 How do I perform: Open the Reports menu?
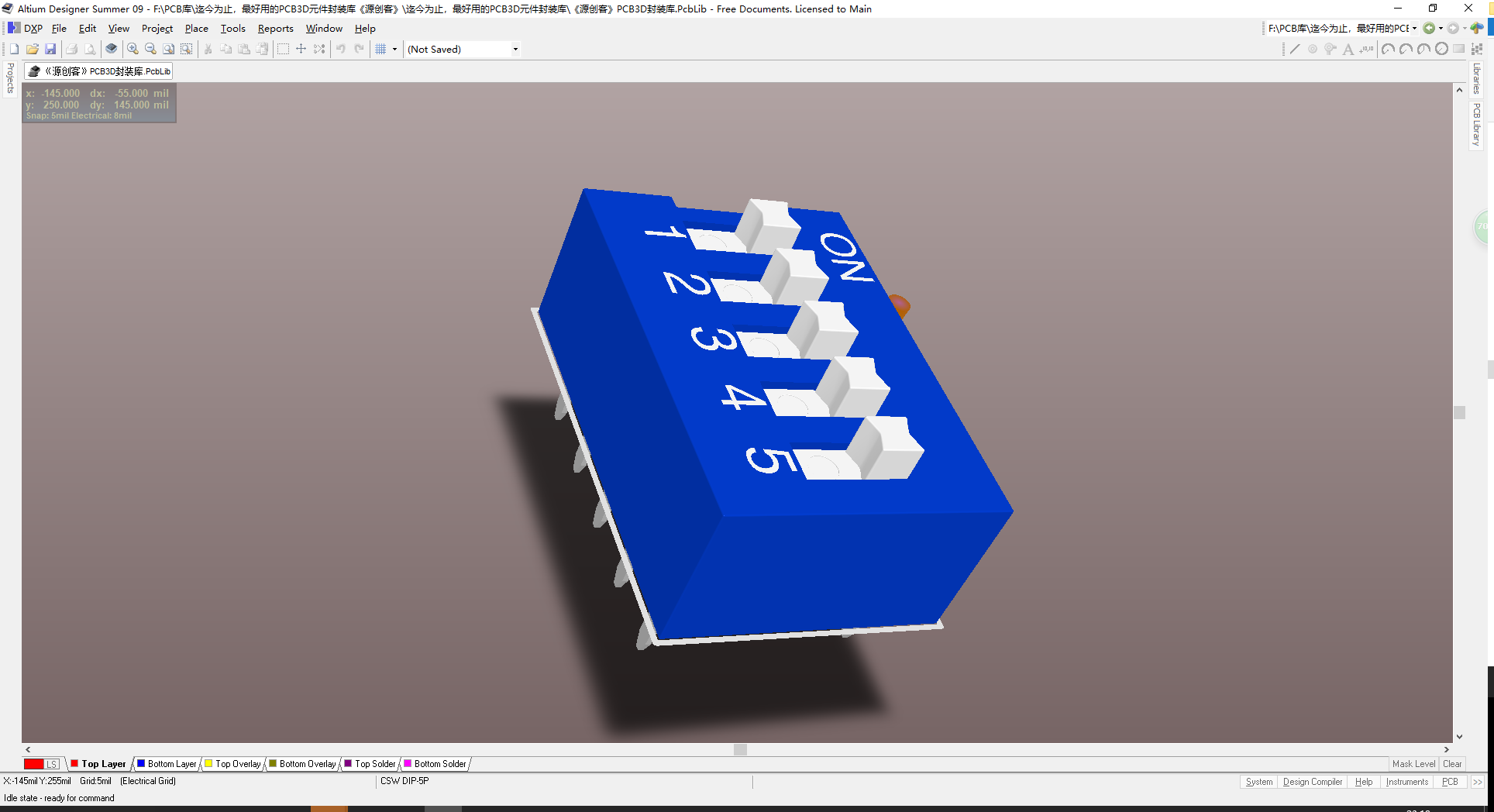tap(276, 29)
